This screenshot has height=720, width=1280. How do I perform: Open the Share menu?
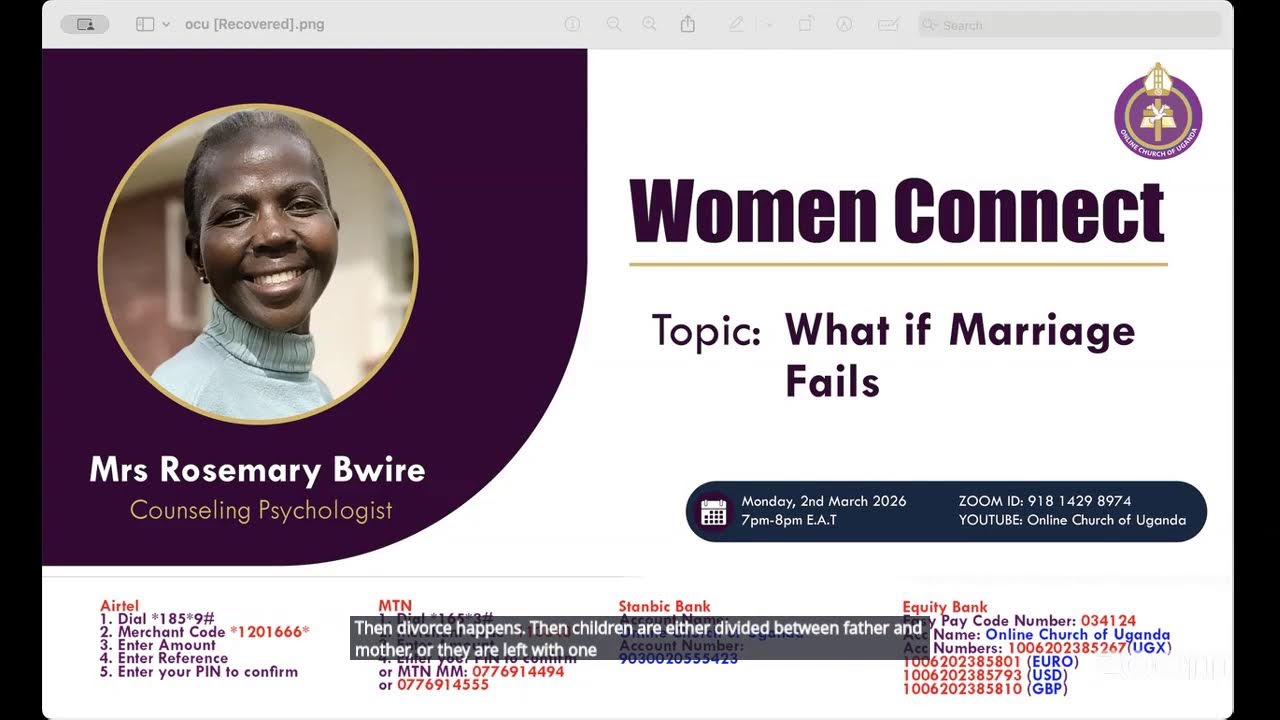click(688, 24)
